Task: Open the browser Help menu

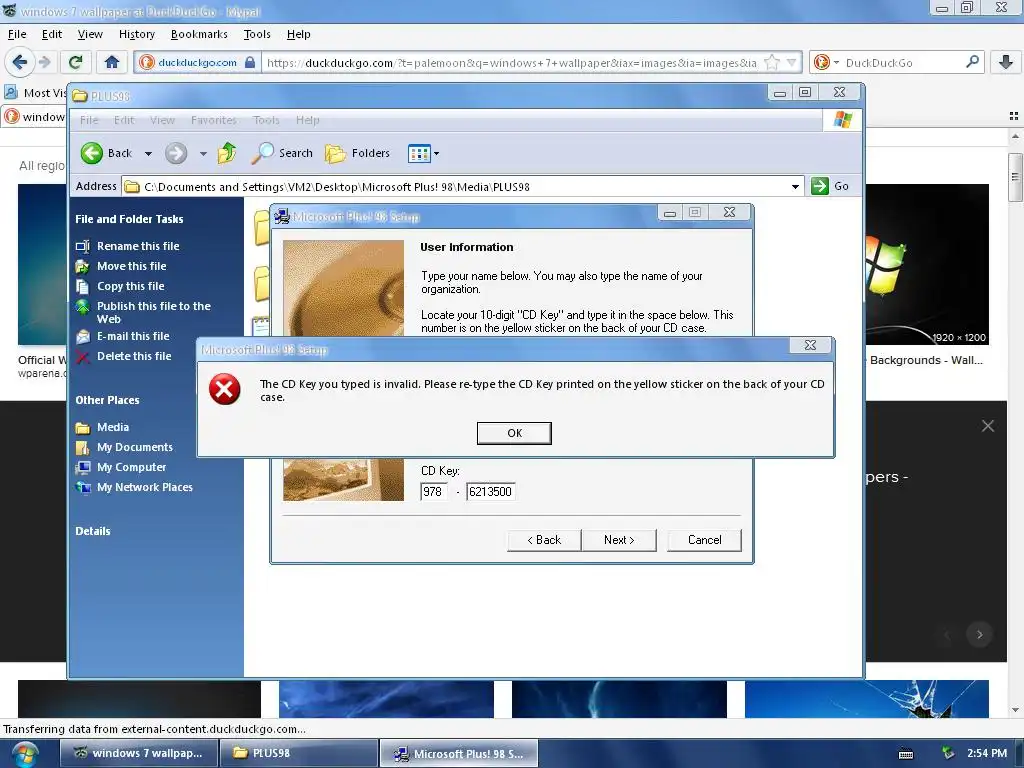Action: [298, 34]
